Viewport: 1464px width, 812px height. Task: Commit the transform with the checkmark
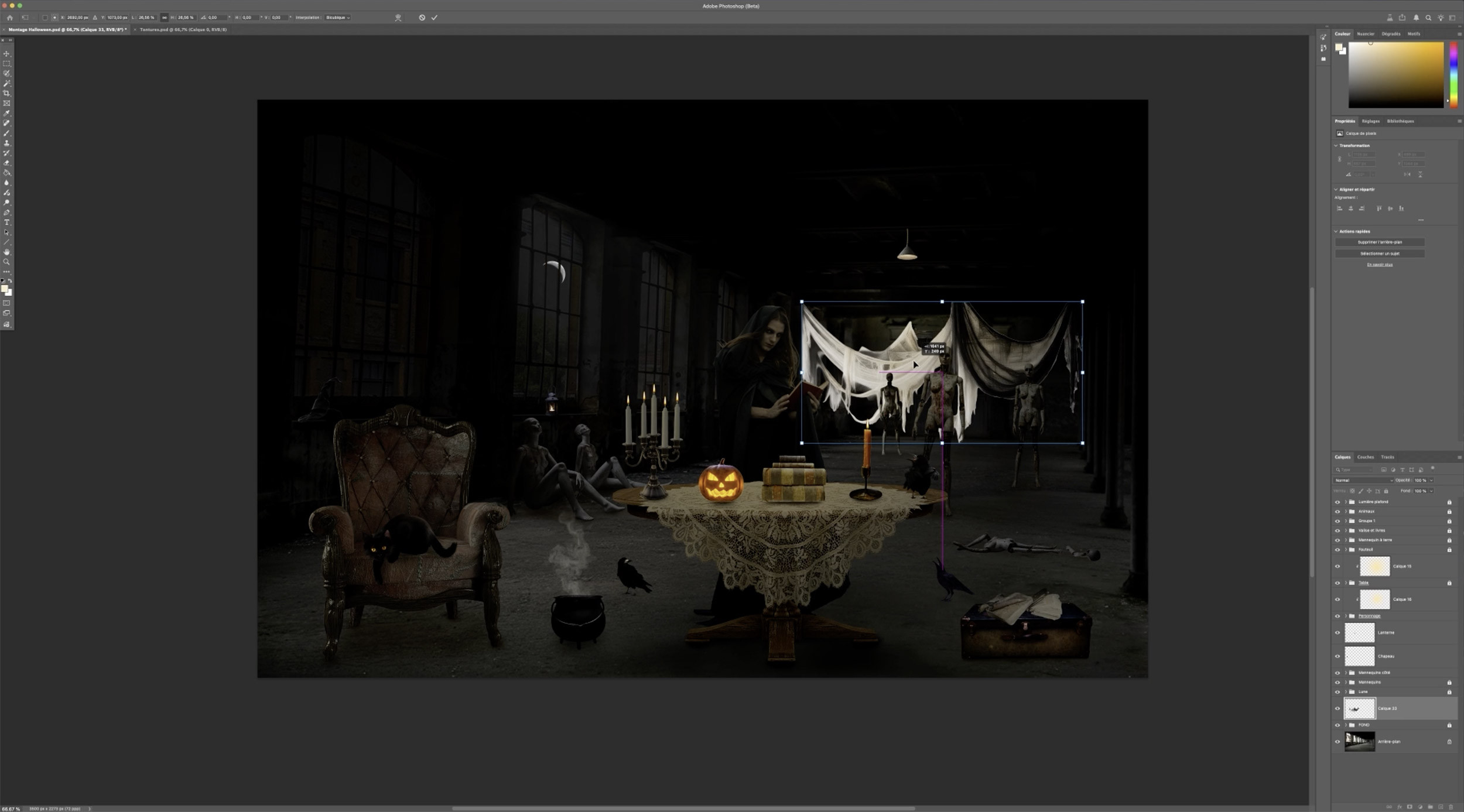tap(435, 18)
